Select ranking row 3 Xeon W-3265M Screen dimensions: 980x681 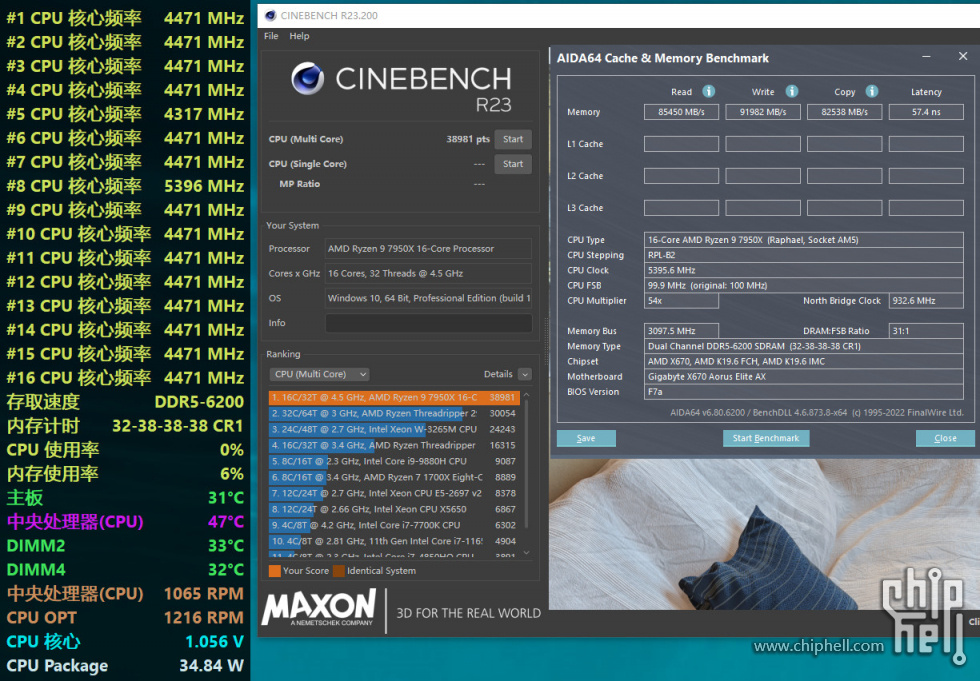click(x=394, y=429)
